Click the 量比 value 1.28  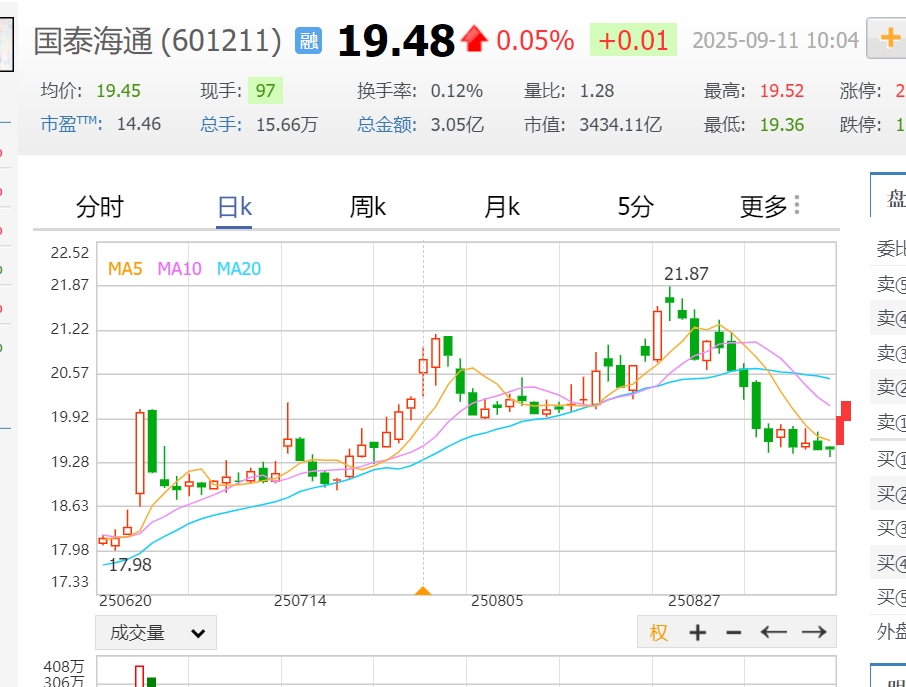[597, 91]
